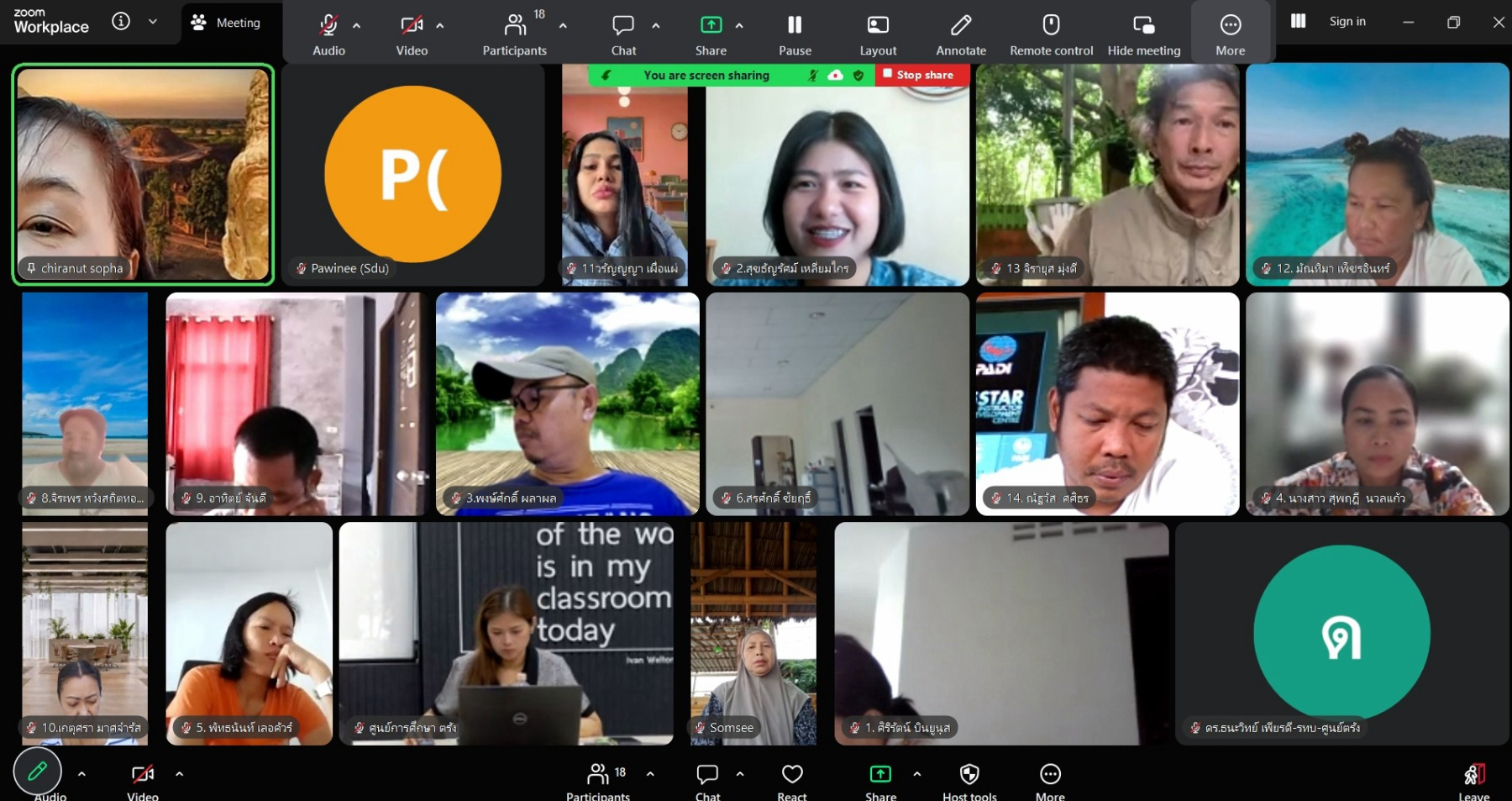1512x801 pixels.
Task: Open the Annotate pencil tool
Action: (961, 25)
